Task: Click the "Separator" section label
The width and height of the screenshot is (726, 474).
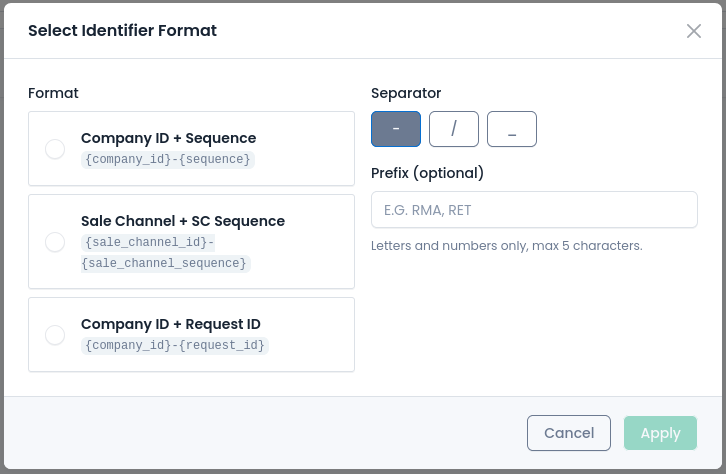Action: 406,93
